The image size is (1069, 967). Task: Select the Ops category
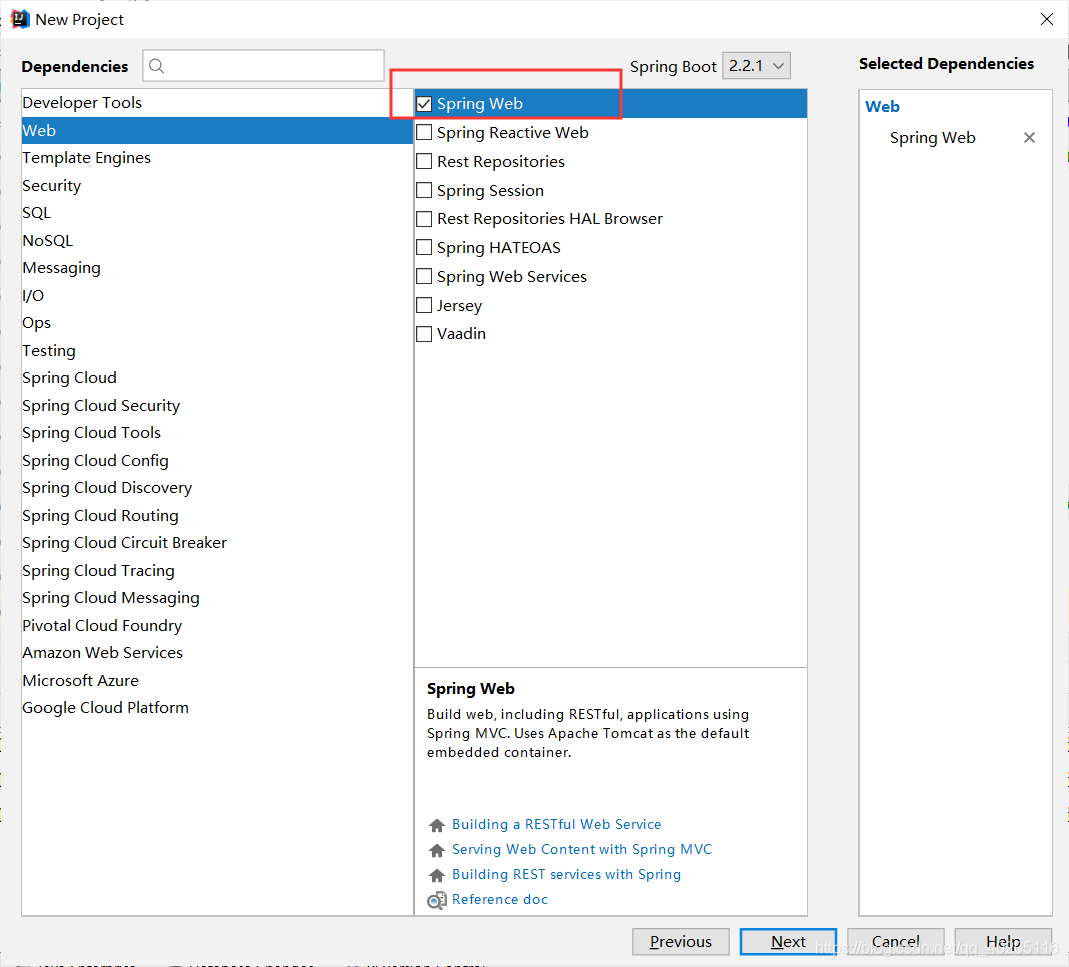point(217,323)
